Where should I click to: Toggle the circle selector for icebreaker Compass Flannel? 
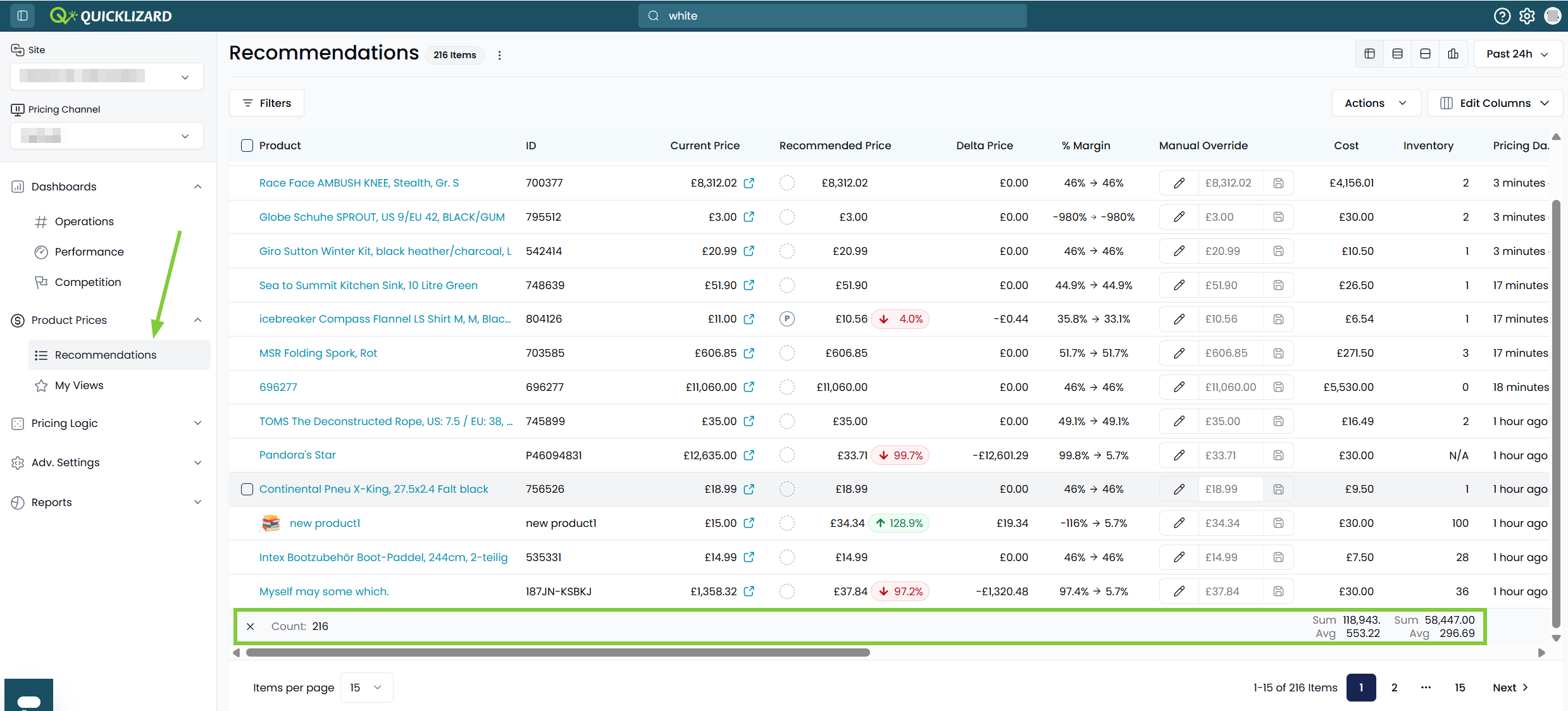coord(787,319)
